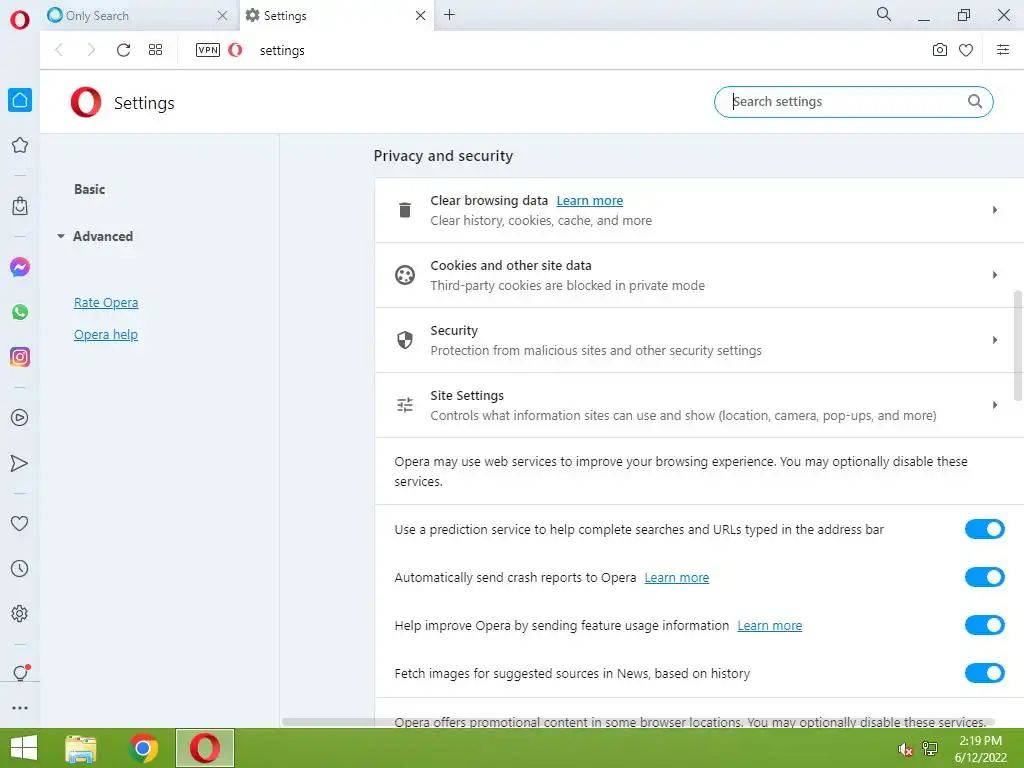Open History clock icon in sidebar

click(20, 568)
